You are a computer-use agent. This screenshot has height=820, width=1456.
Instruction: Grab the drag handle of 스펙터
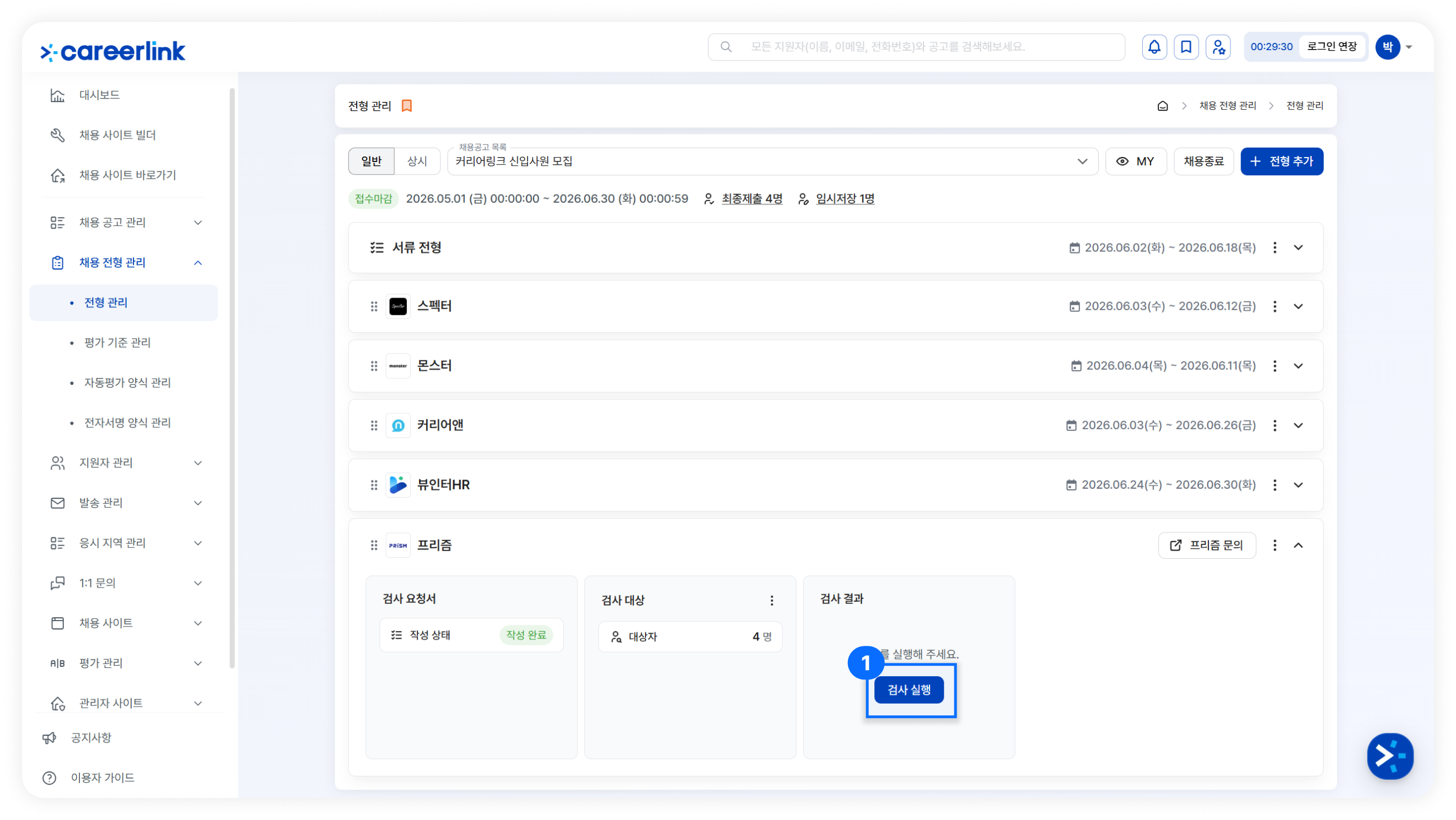pyautogui.click(x=374, y=306)
